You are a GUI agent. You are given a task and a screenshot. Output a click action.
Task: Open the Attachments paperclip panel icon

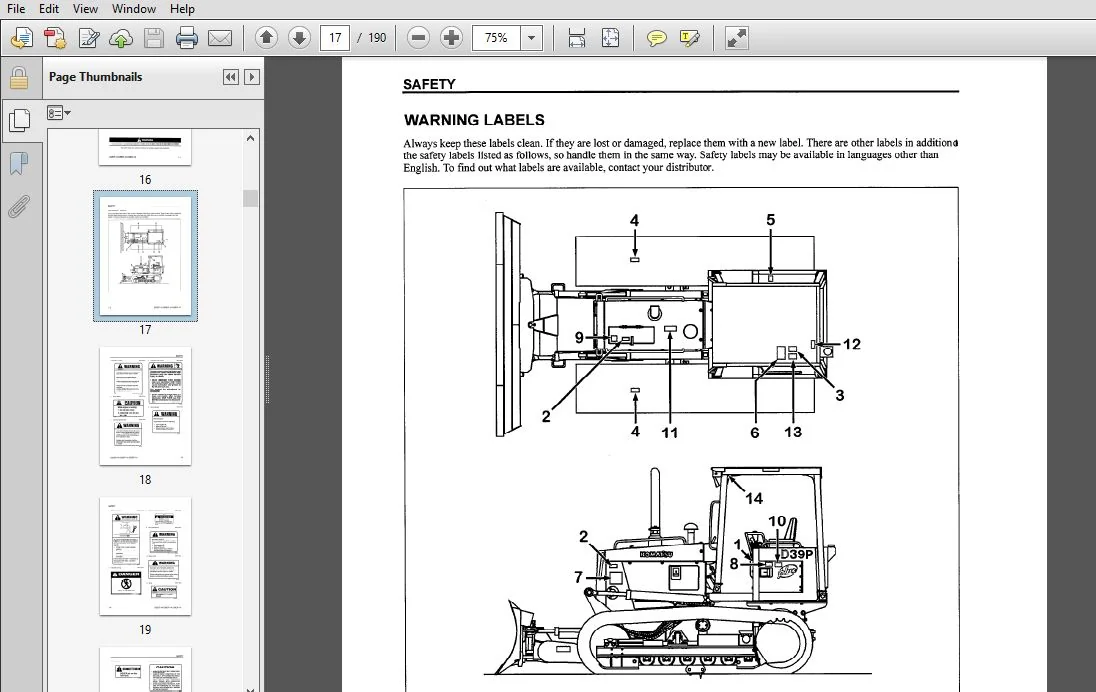point(19,206)
